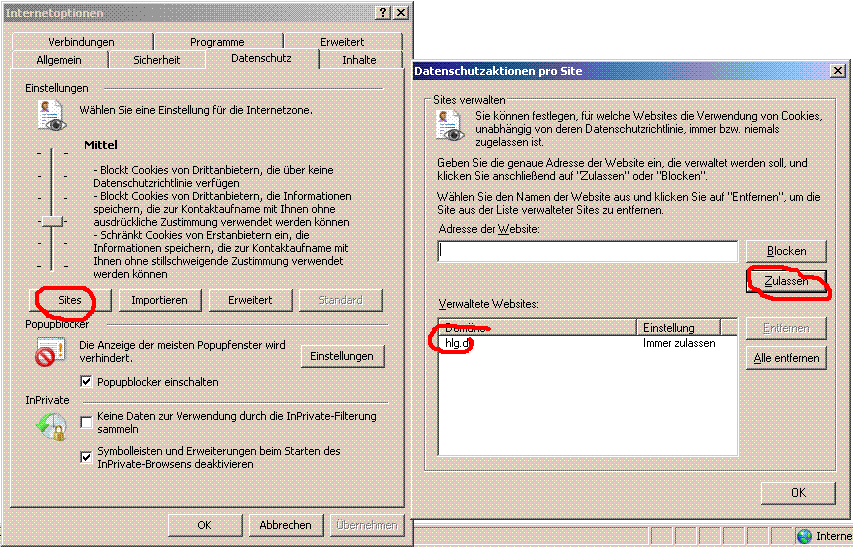Open the Verbindungen tab
853x547 pixels.
[x=81, y=42]
